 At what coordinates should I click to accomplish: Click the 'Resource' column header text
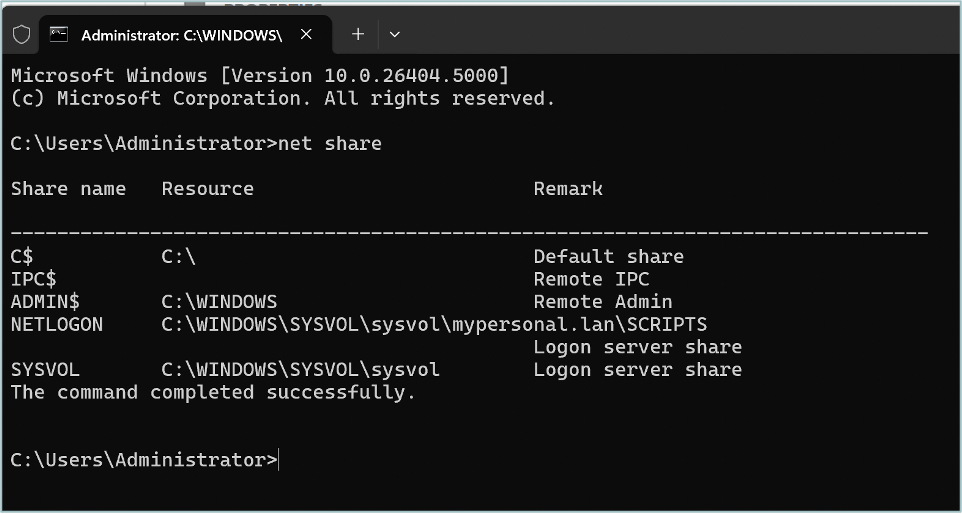pos(207,189)
